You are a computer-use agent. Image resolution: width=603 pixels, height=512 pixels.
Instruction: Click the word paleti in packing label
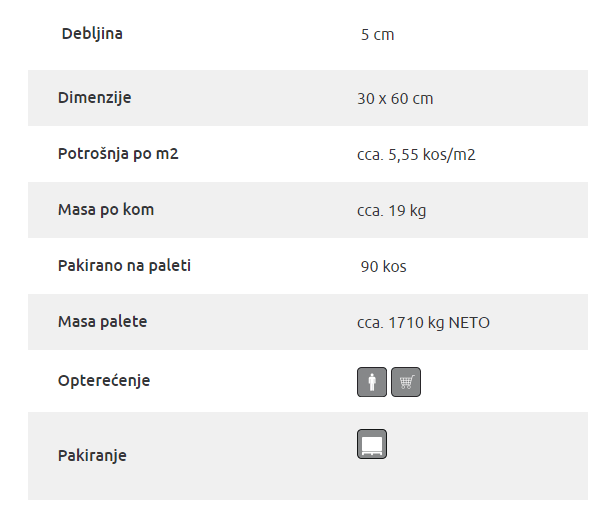point(170,265)
